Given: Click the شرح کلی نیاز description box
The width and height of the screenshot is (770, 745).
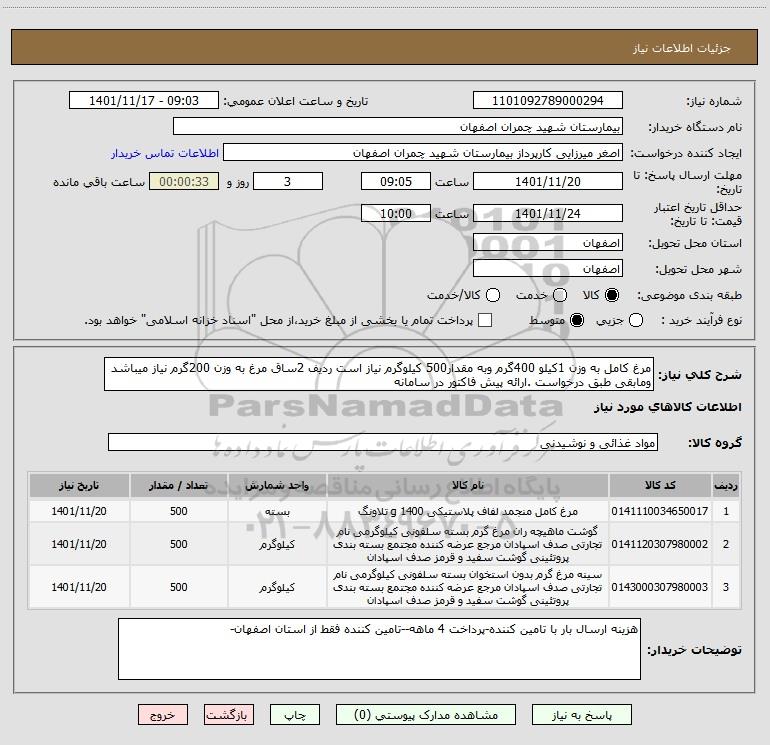Looking at the screenshot, I should pos(379,374).
